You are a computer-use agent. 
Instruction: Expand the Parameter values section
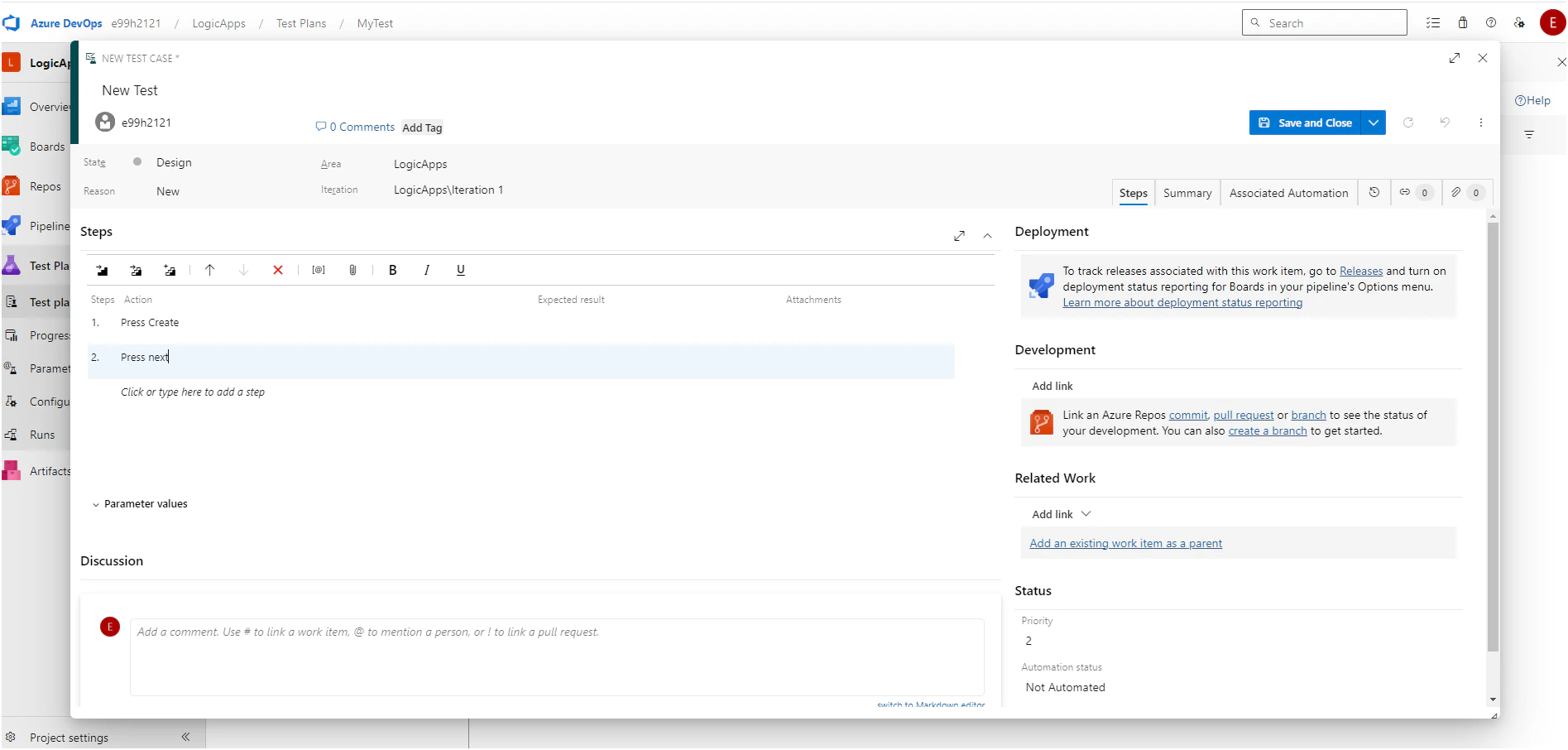click(140, 504)
